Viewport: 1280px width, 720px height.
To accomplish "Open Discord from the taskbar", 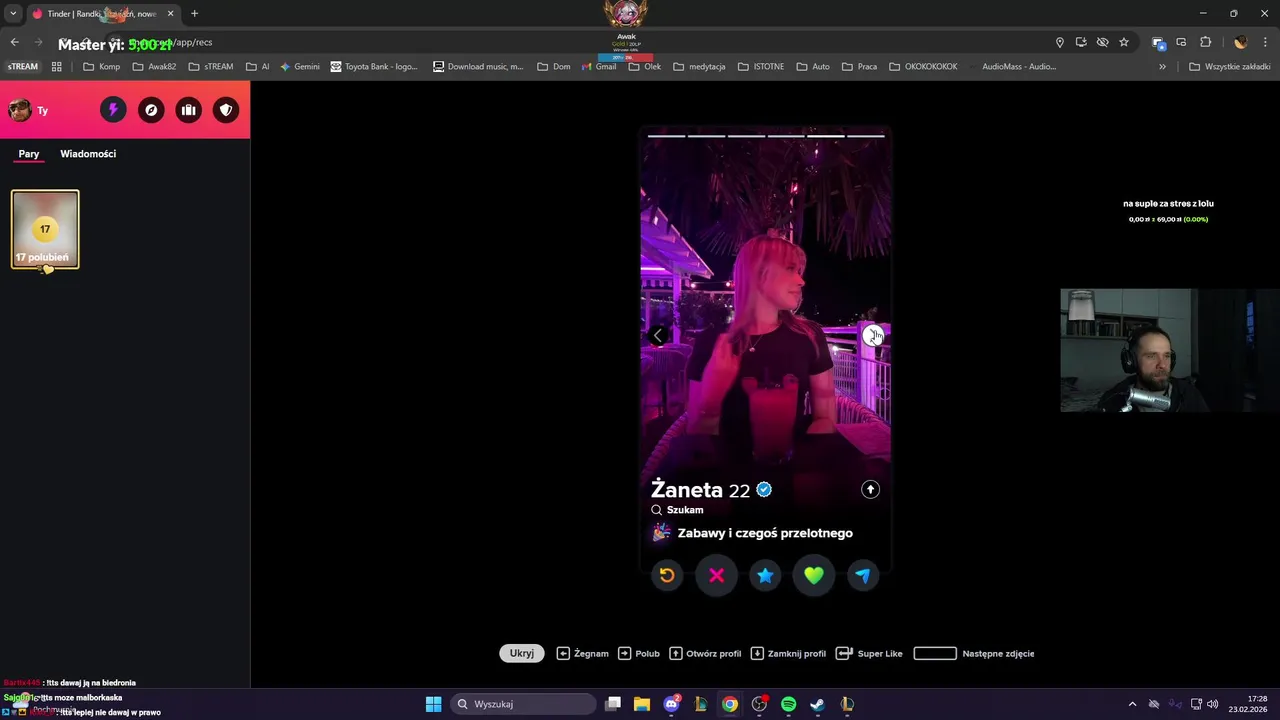I will tap(671, 704).
